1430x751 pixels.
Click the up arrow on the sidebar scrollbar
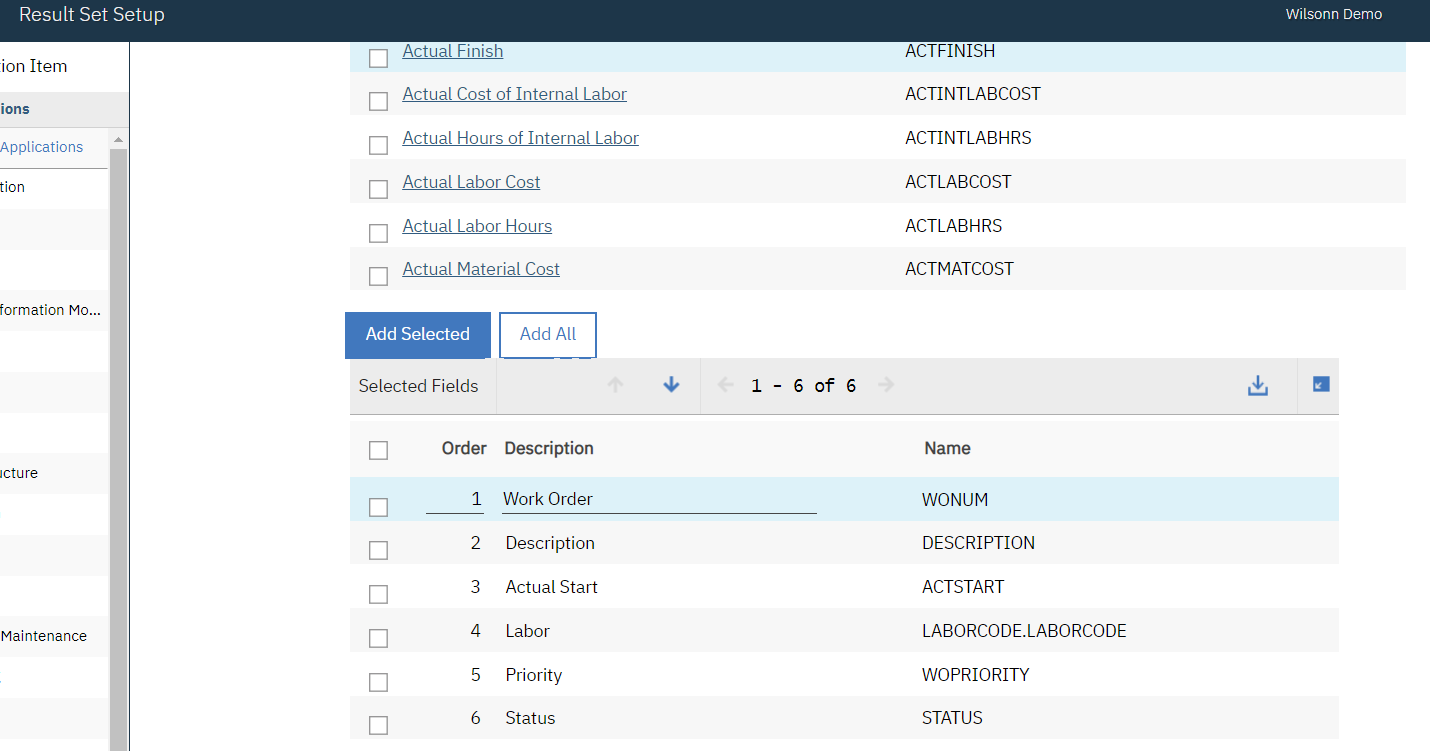[x=120, y=141]
